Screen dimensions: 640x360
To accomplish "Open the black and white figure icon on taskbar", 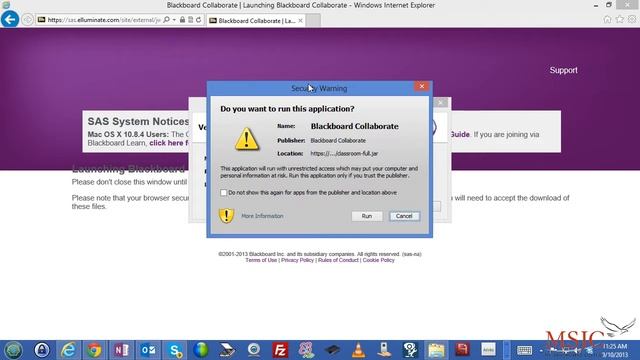I will click(x=410, y=350).
